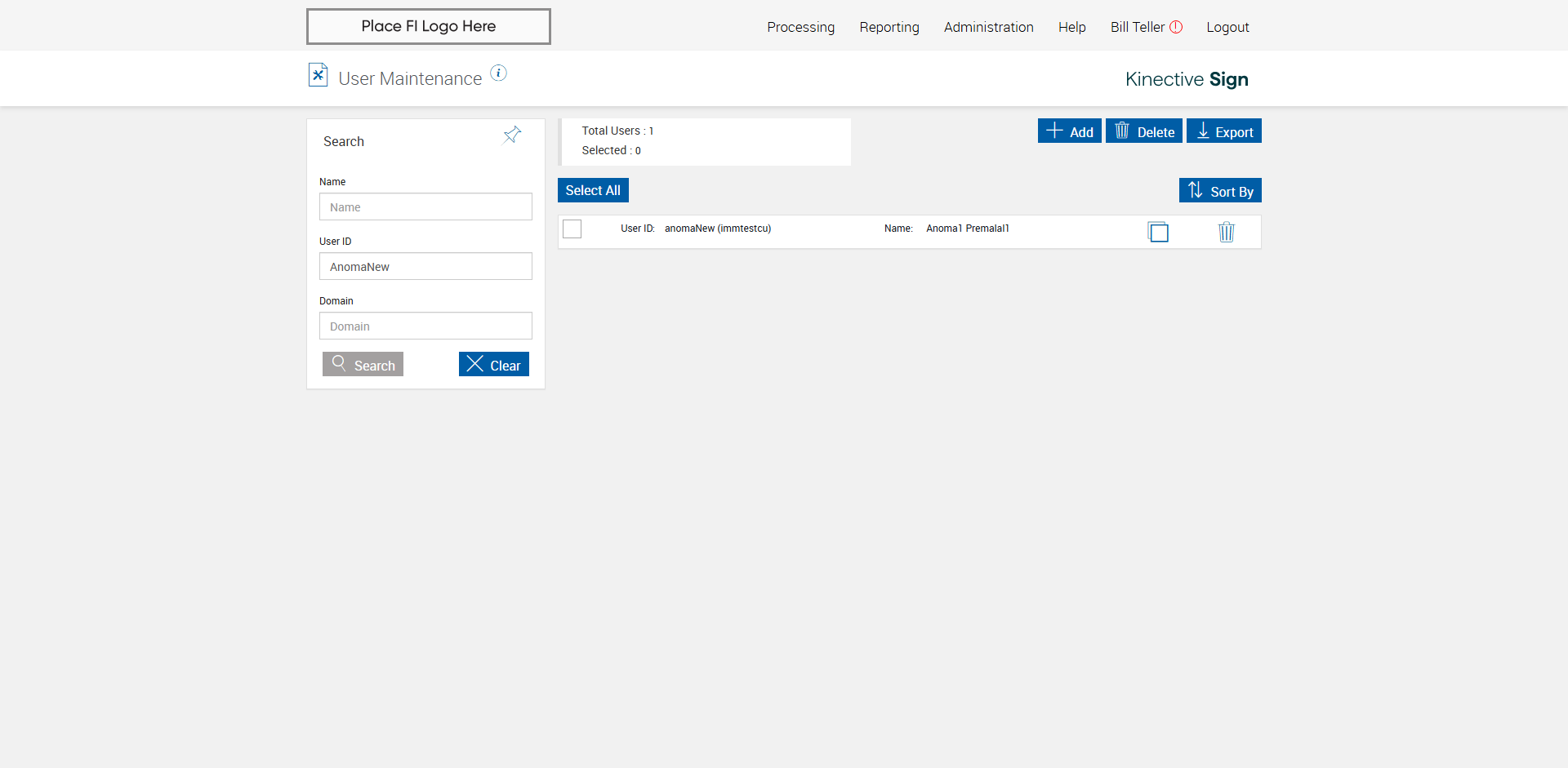
Task: Focus the User ID search field
Action: (425, 266)
